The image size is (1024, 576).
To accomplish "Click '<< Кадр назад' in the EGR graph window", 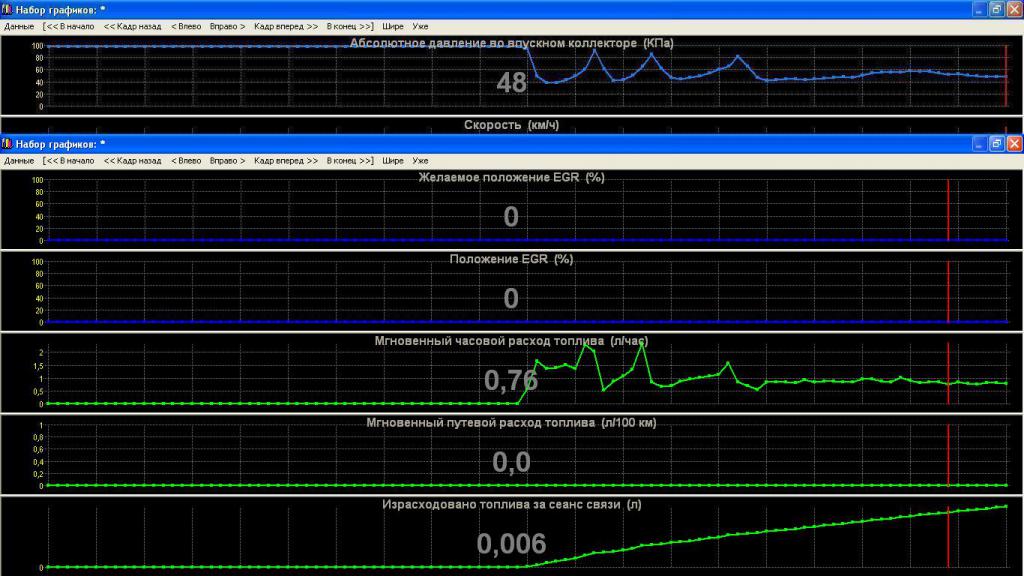I will [x=132, y=160].
